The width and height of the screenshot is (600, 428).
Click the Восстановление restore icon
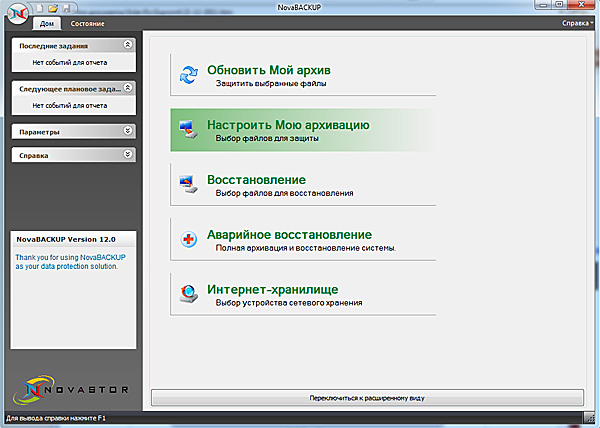pos(188,184)
